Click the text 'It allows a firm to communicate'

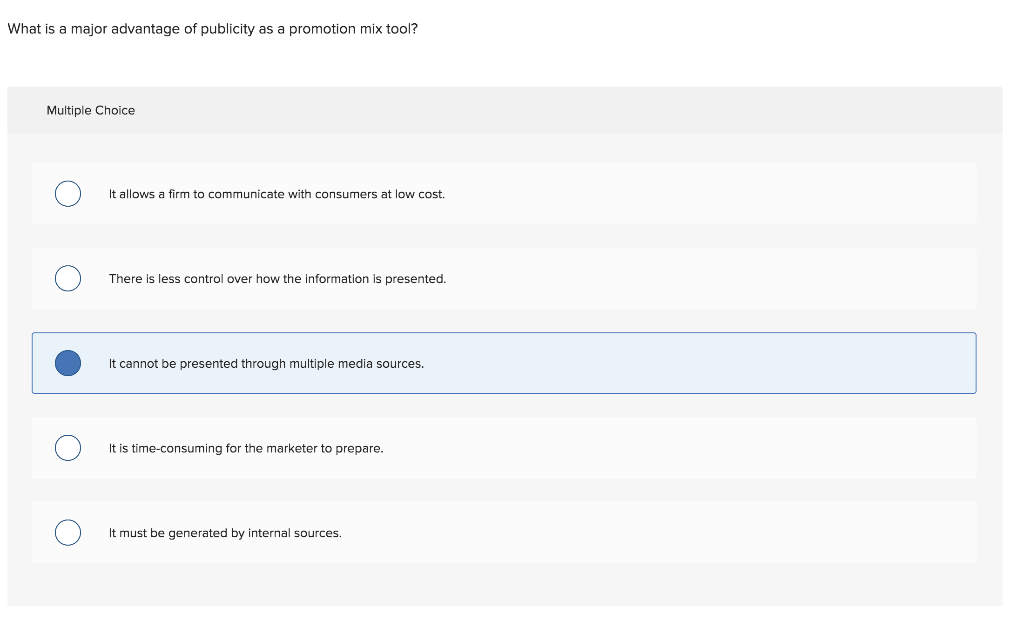[x=200, y=194]
